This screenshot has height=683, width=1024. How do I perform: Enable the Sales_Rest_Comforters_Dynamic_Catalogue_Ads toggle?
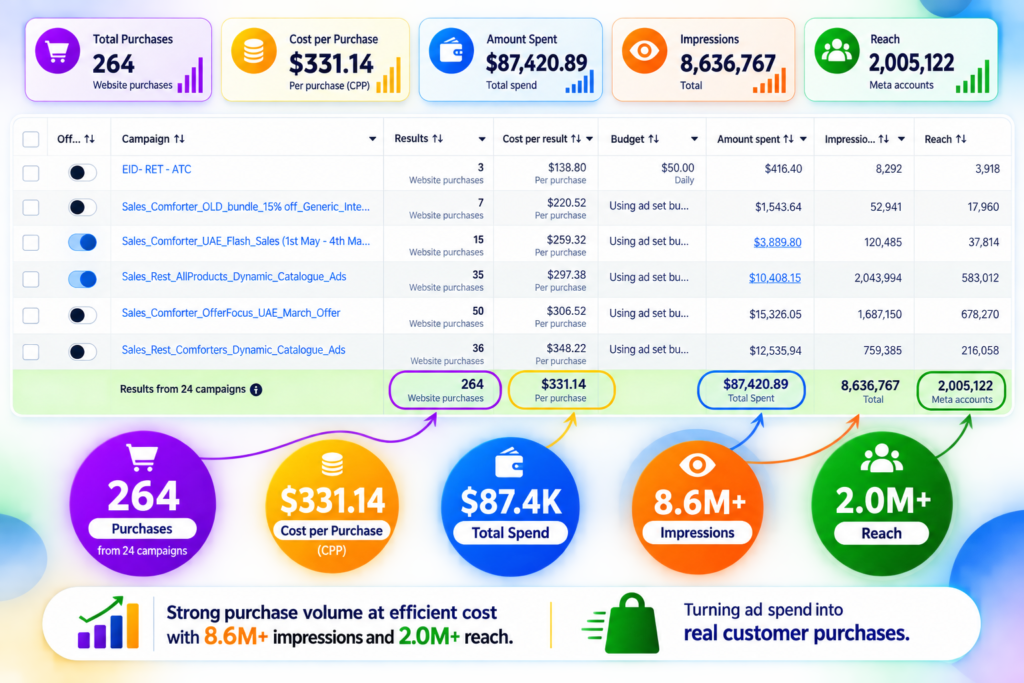[x=82, y=352]
